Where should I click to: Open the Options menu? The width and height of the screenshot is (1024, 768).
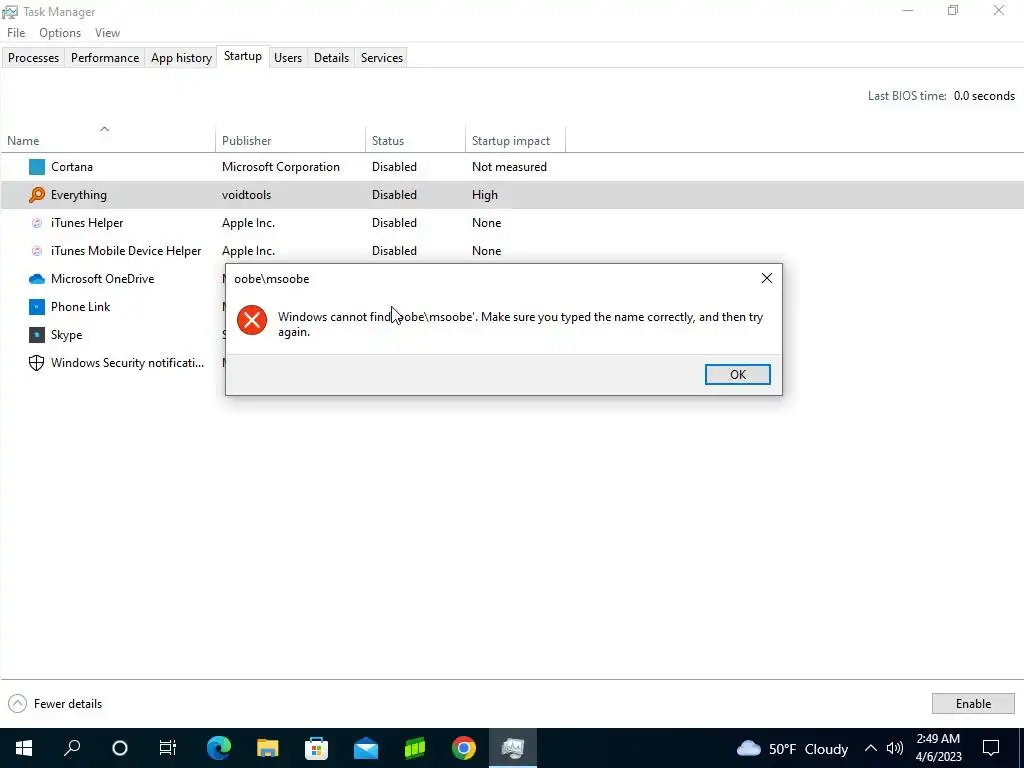pos(60,33)
